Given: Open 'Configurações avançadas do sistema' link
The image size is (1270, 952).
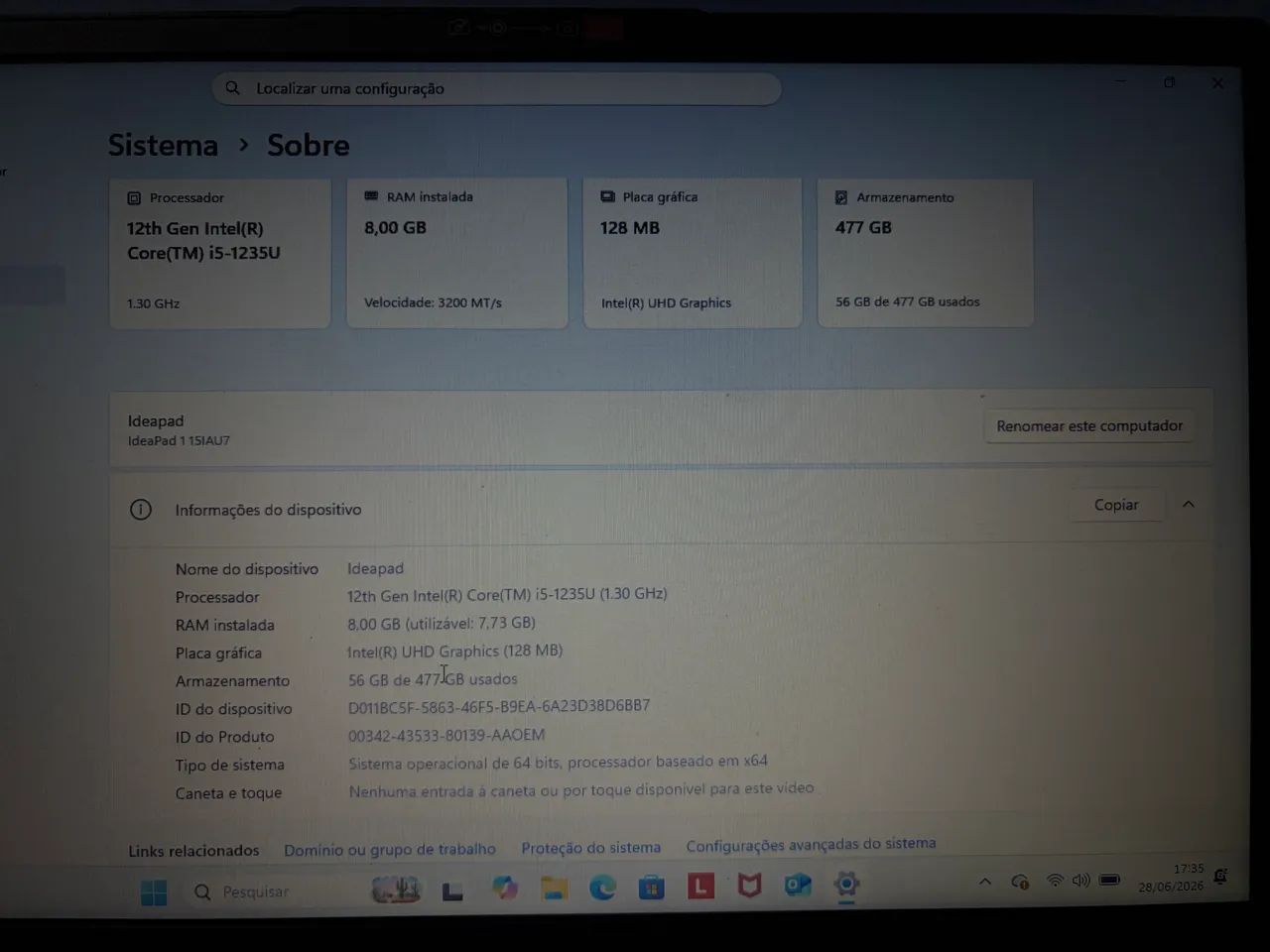Looking at the screenshot, I should 811,844.
